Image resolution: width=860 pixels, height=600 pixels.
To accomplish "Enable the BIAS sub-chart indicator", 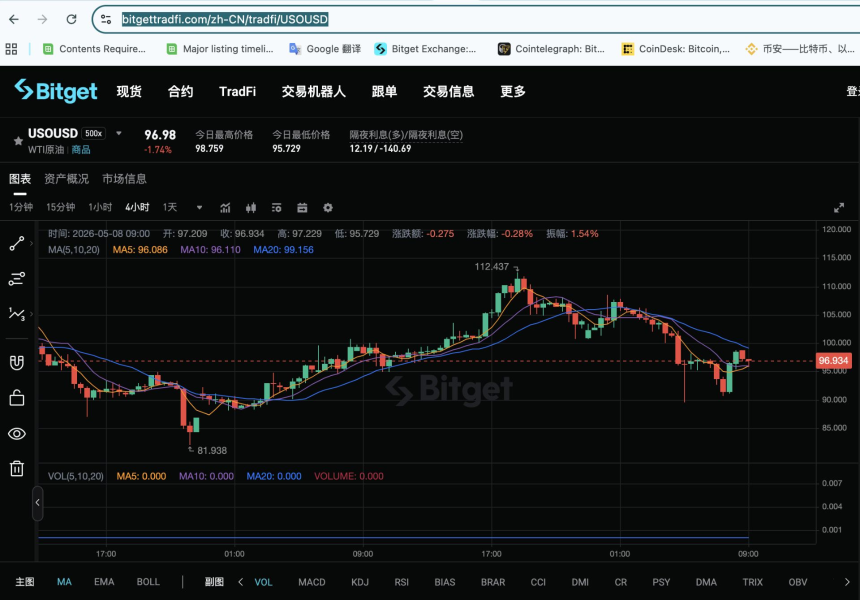I will click(x=445, y=582).
